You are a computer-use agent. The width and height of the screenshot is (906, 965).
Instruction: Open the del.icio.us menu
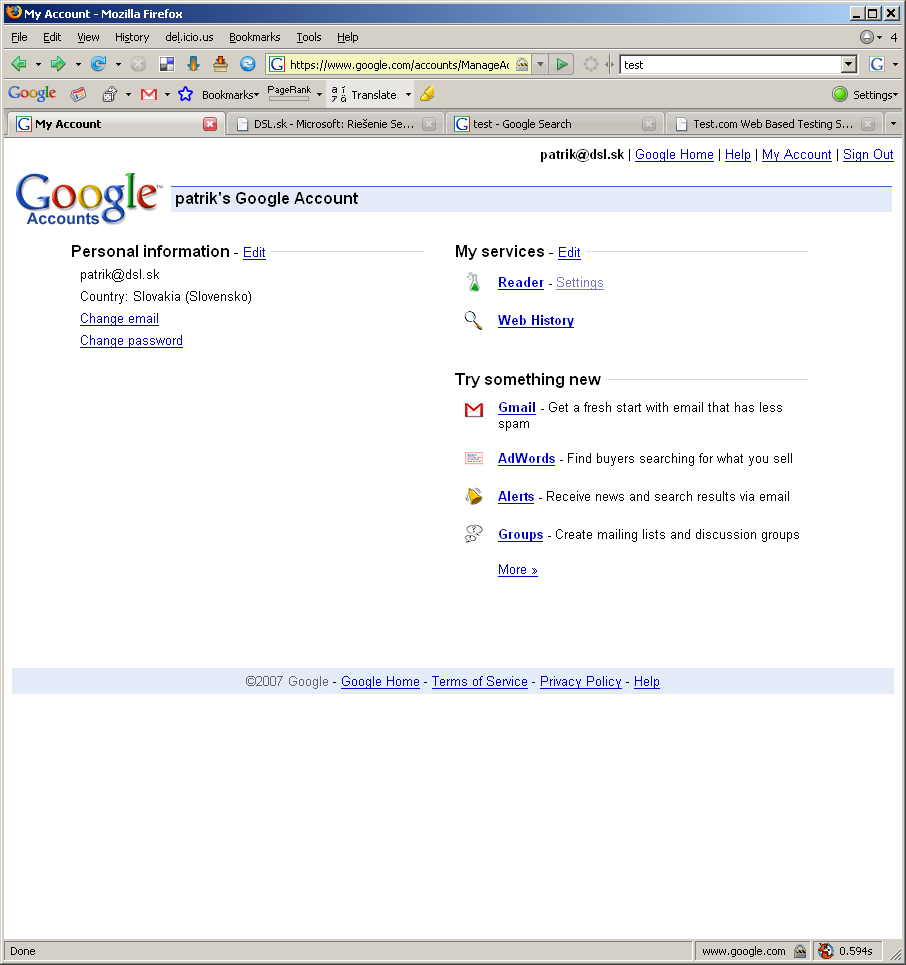pyautogui.click(x=189, y=37)
